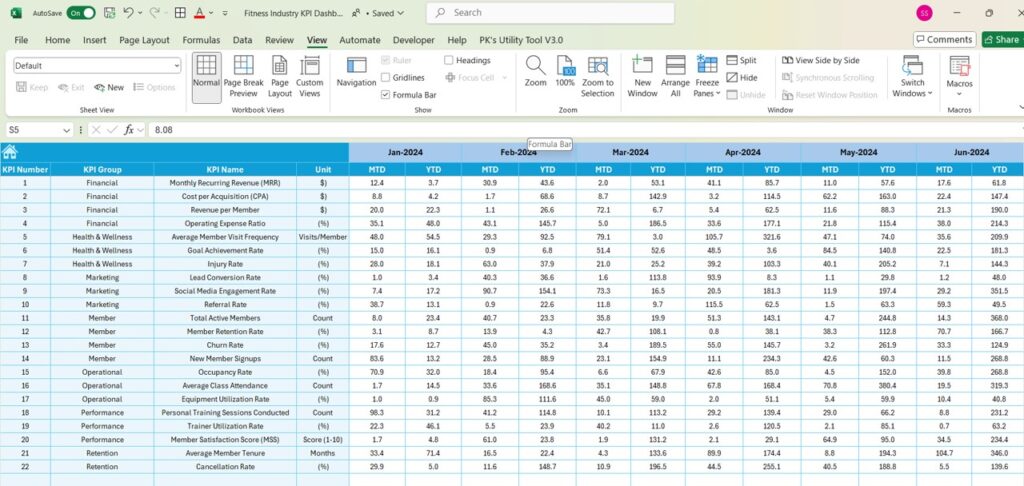Click the green Share button
1024x486 pixels.
coord(1002,39)
